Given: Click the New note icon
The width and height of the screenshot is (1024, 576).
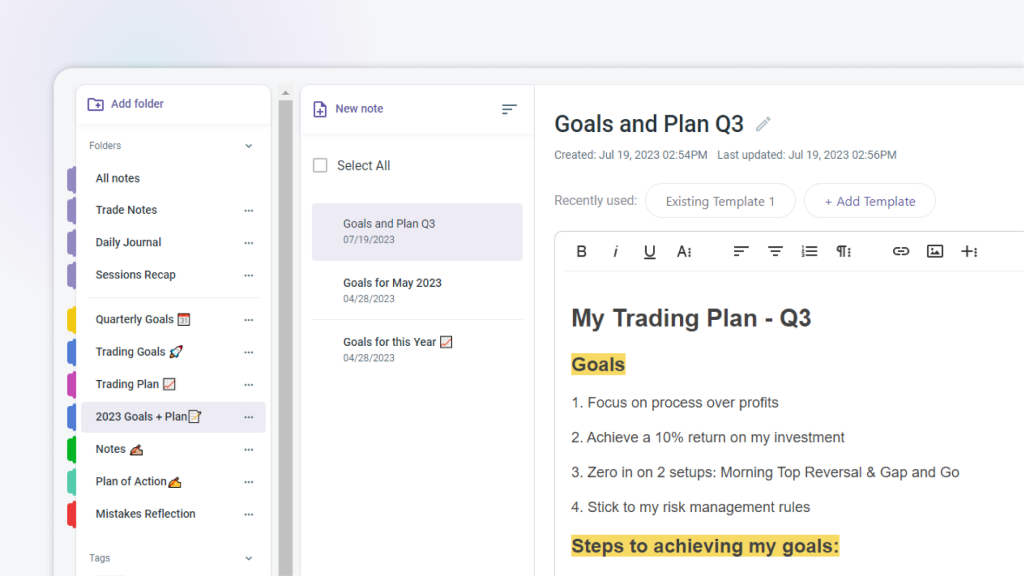Looking at the screenshot, I should point(320,109).
